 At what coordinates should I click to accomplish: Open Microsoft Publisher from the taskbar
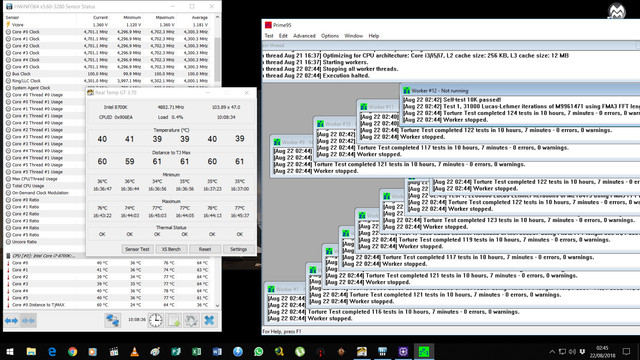pos(176,351)
